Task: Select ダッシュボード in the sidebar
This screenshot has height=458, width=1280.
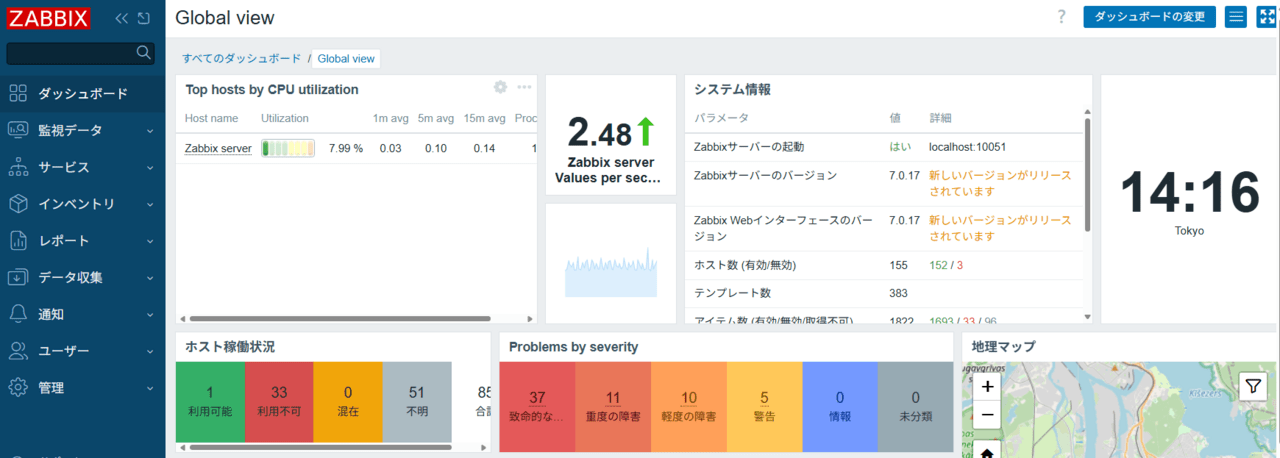Action: 82,94
